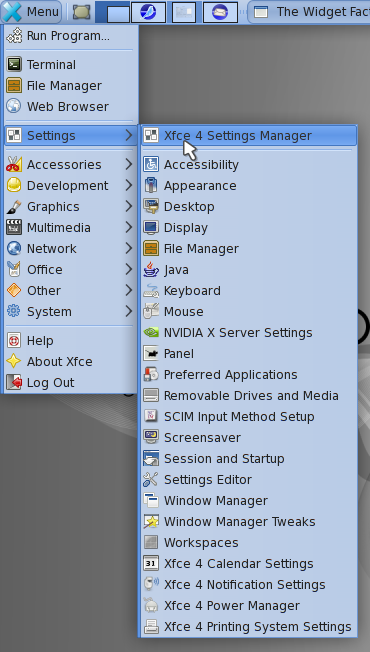The width and height of the screenshot is (370, 652).
Task: Expand the System submenu arrow
Action: tap(129, 311)
